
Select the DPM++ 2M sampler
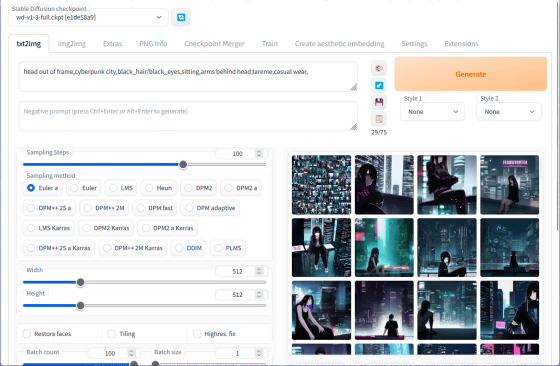[104, 208]
